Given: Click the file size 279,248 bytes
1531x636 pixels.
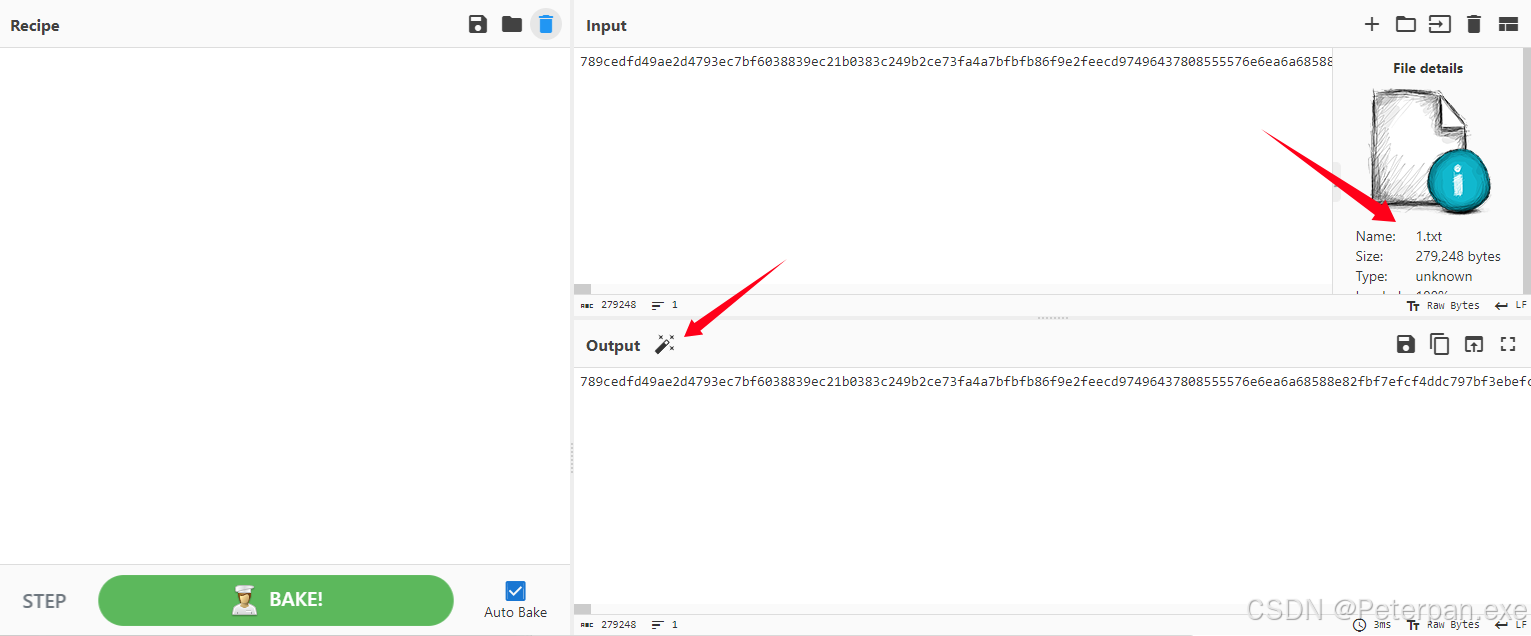Looking at the screenshot, I should pyautogui.click(x=1458, y=257).
